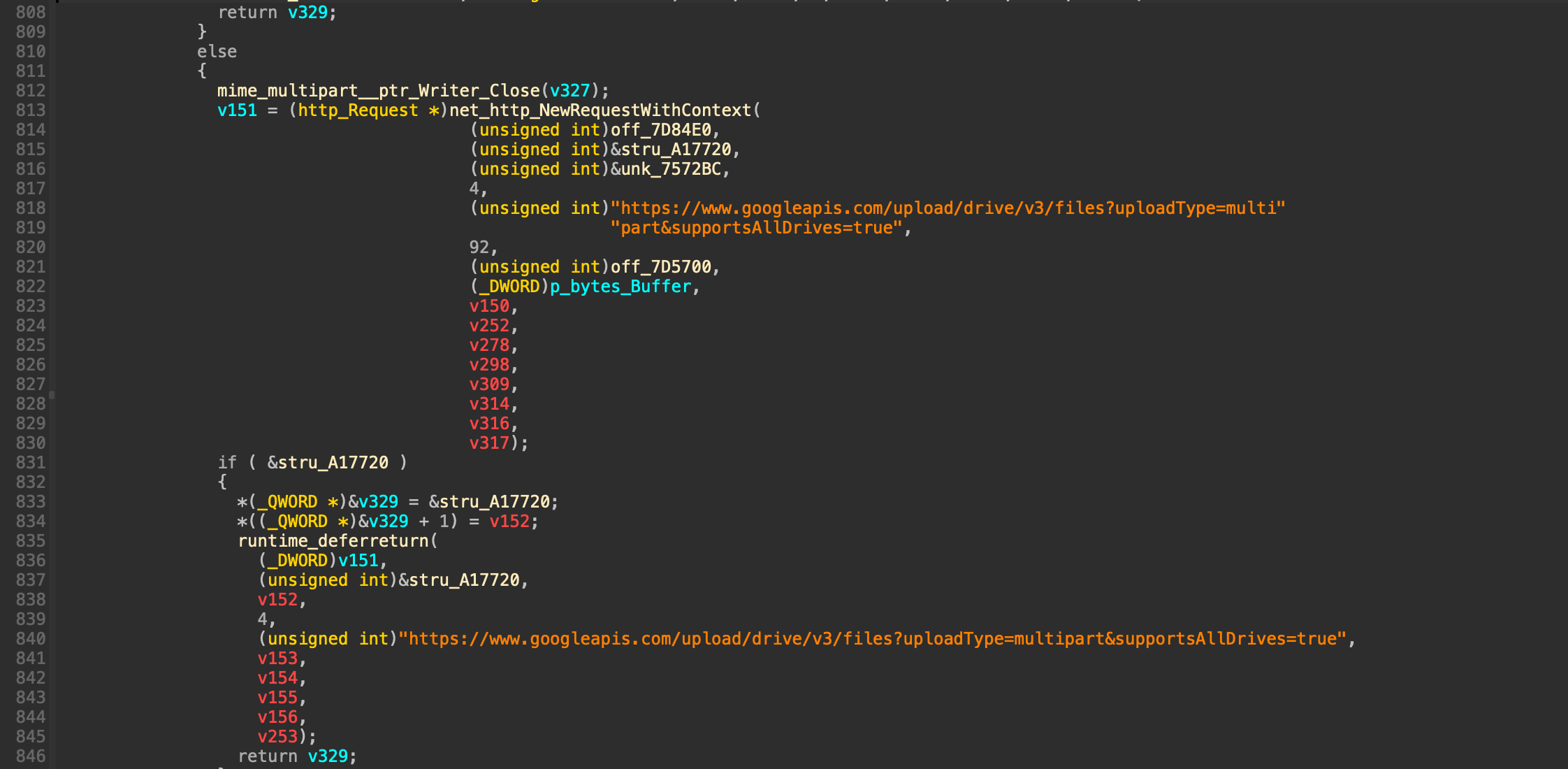Select red variable v253 argument
1568x769 pixels.
[277, 736]
